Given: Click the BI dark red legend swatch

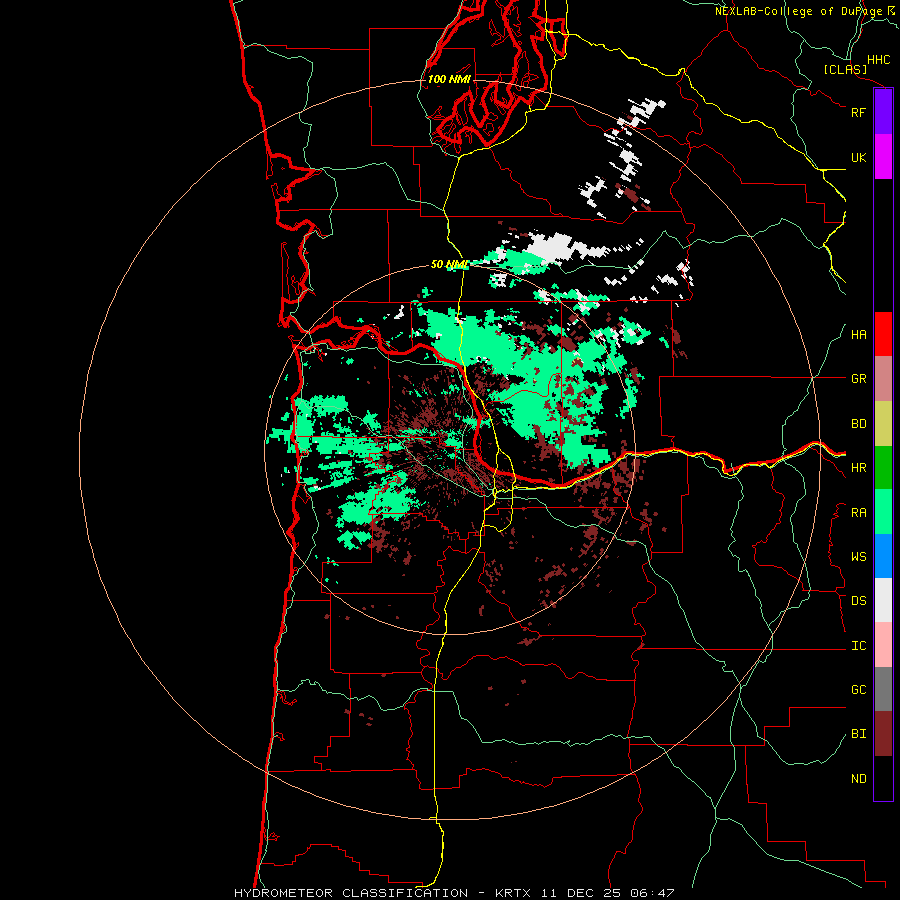Looking at the screenshot, I should click(x=883, y=734).
